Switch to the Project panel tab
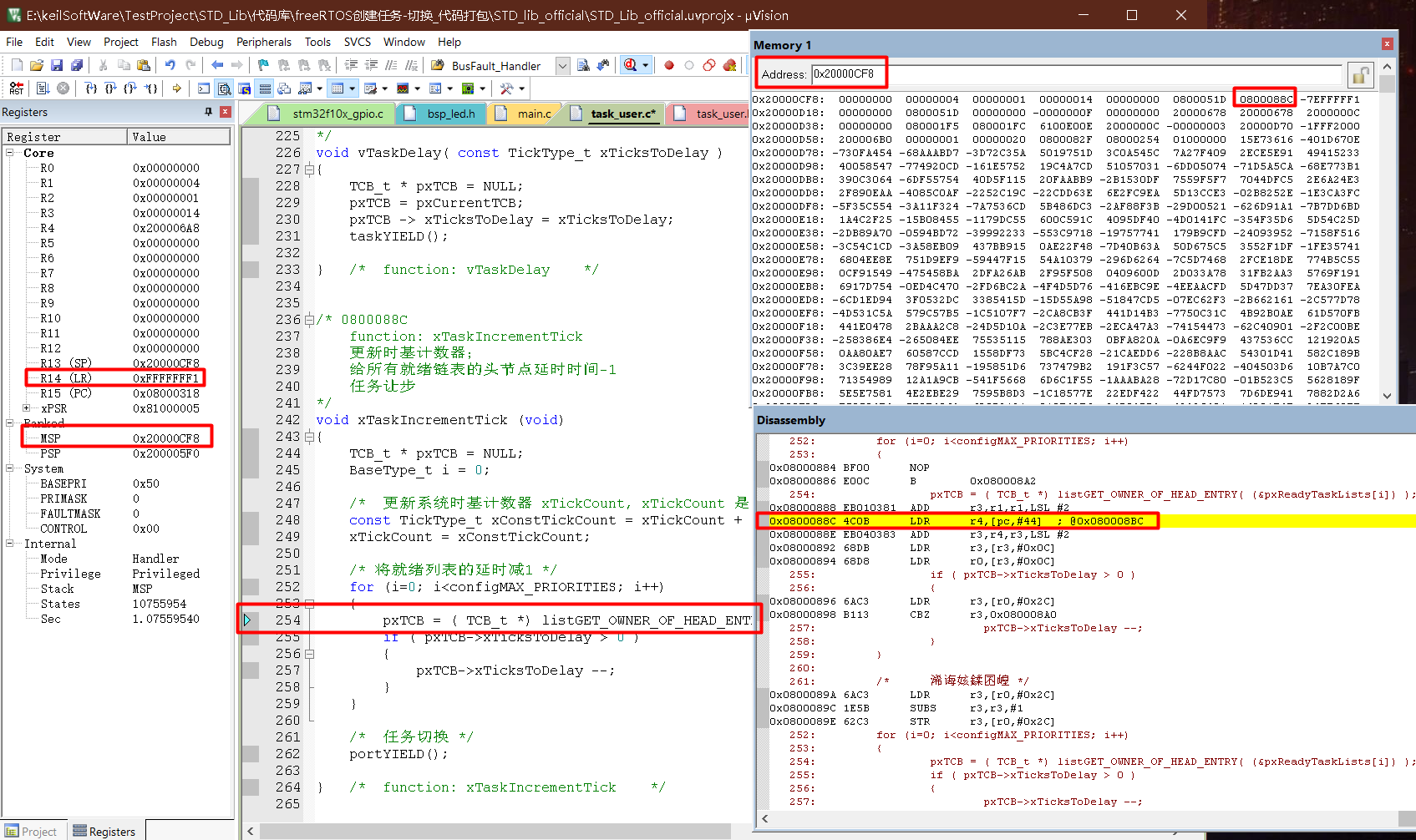Image resolution: width=1416 pixels, height=840 pixels. (x=32, y=832)
